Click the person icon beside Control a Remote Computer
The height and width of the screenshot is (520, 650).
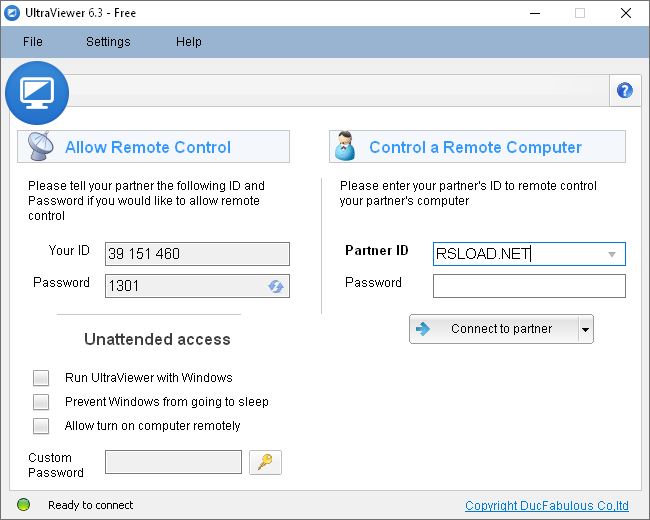click(x=346, y=146)
